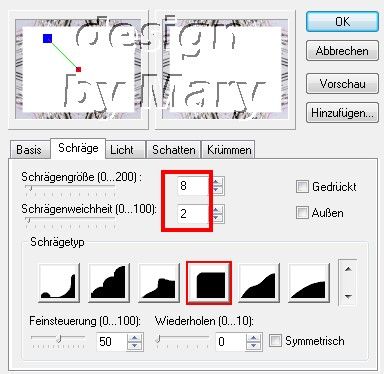384x374 pixels.
Task: Select the rounded-square bevel type
Action: [x=209, y=283]
